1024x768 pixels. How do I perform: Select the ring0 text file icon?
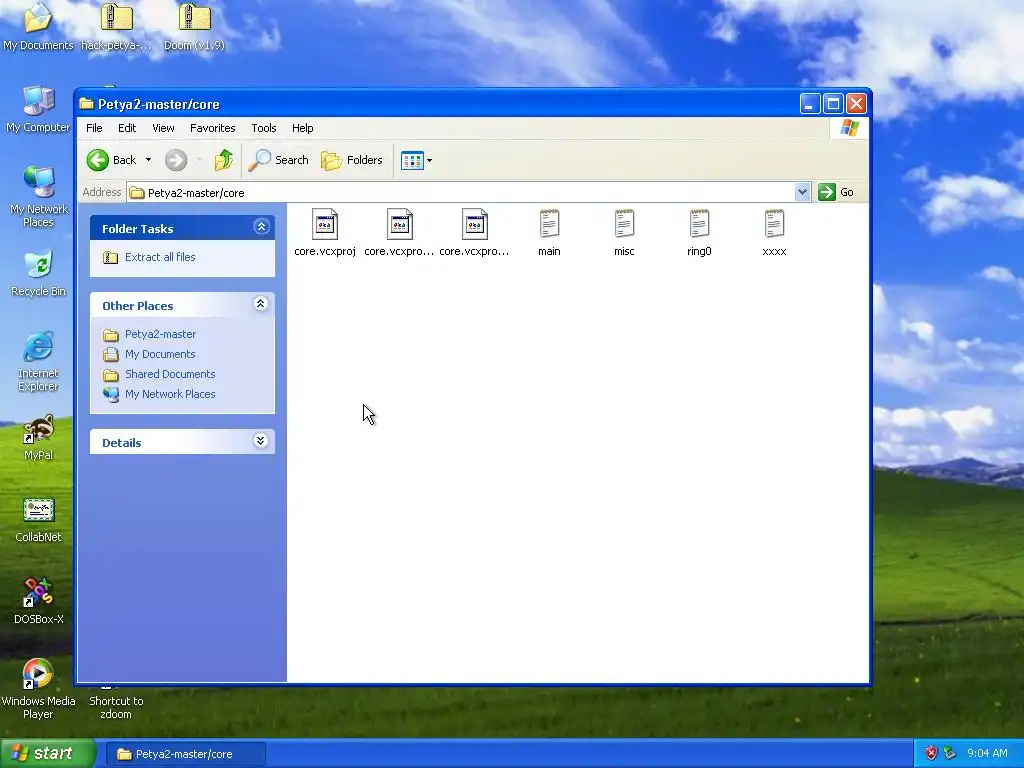click(x=699, y=224)
